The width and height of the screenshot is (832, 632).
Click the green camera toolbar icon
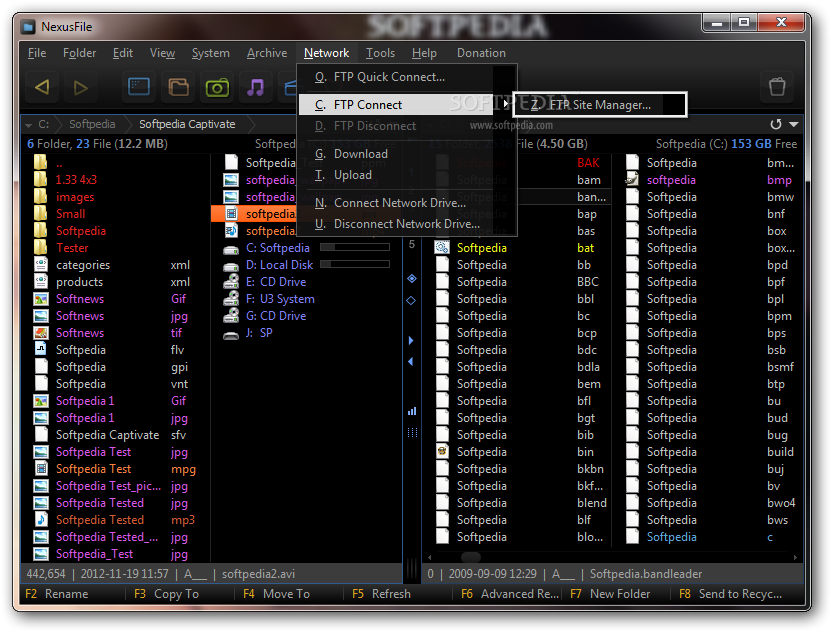(217, 87)
